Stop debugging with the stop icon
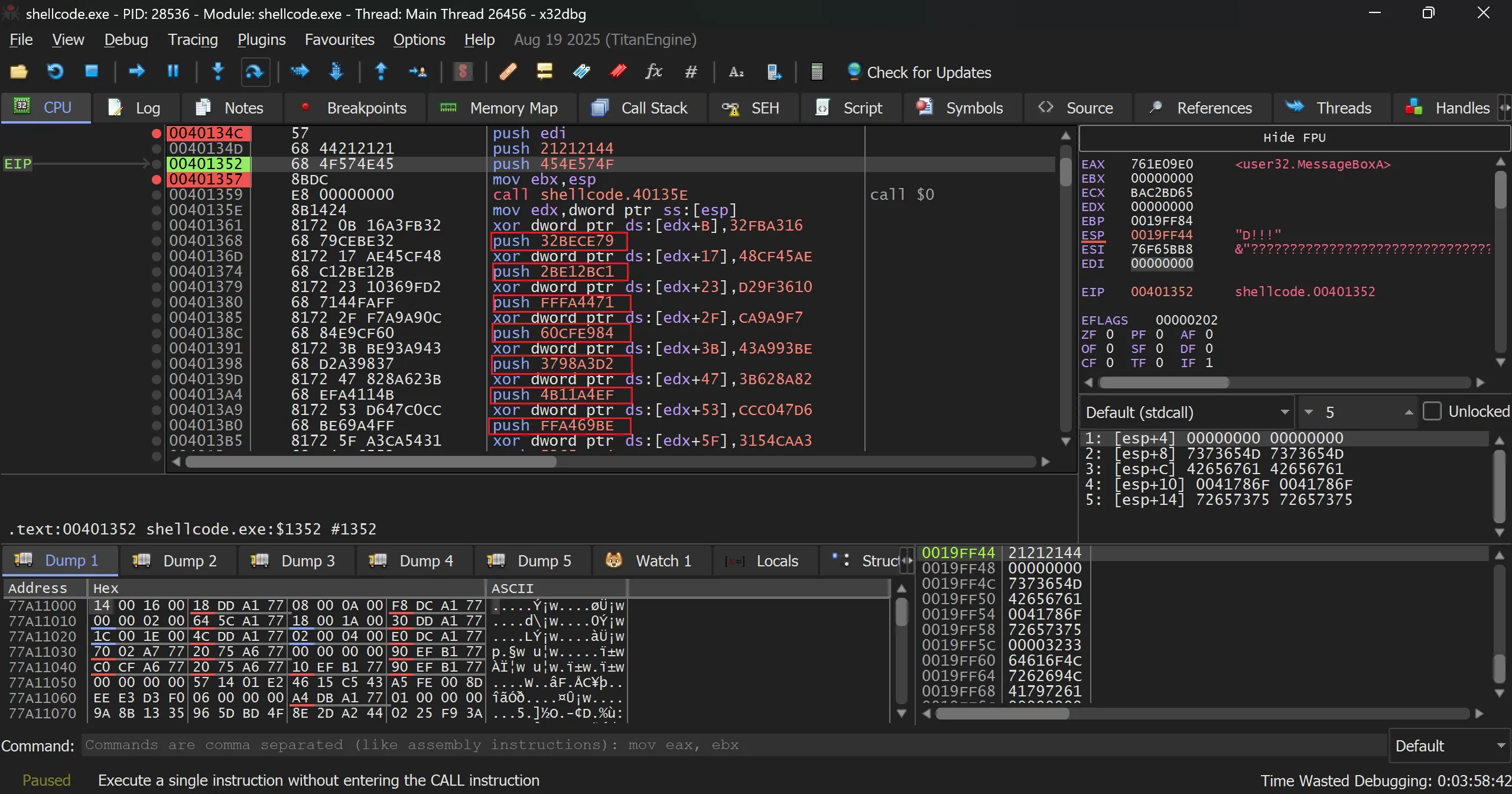Image resolution: width=1512 pixels, height=794 pixels. pos(92,72)
